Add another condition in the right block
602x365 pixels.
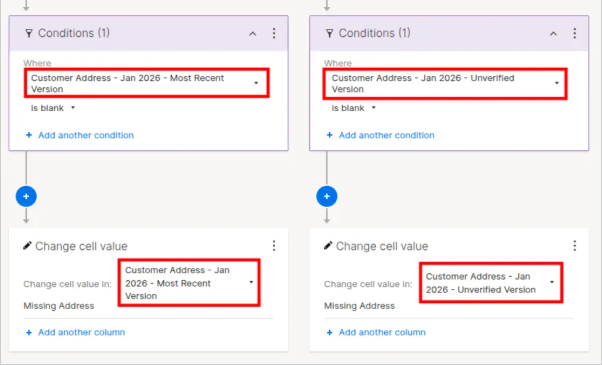point(380,135)
